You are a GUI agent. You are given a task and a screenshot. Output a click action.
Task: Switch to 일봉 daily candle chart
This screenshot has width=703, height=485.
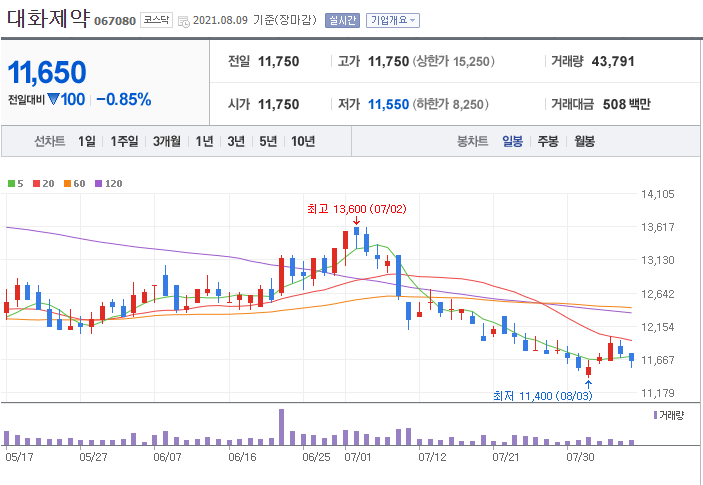pos(512,142)
